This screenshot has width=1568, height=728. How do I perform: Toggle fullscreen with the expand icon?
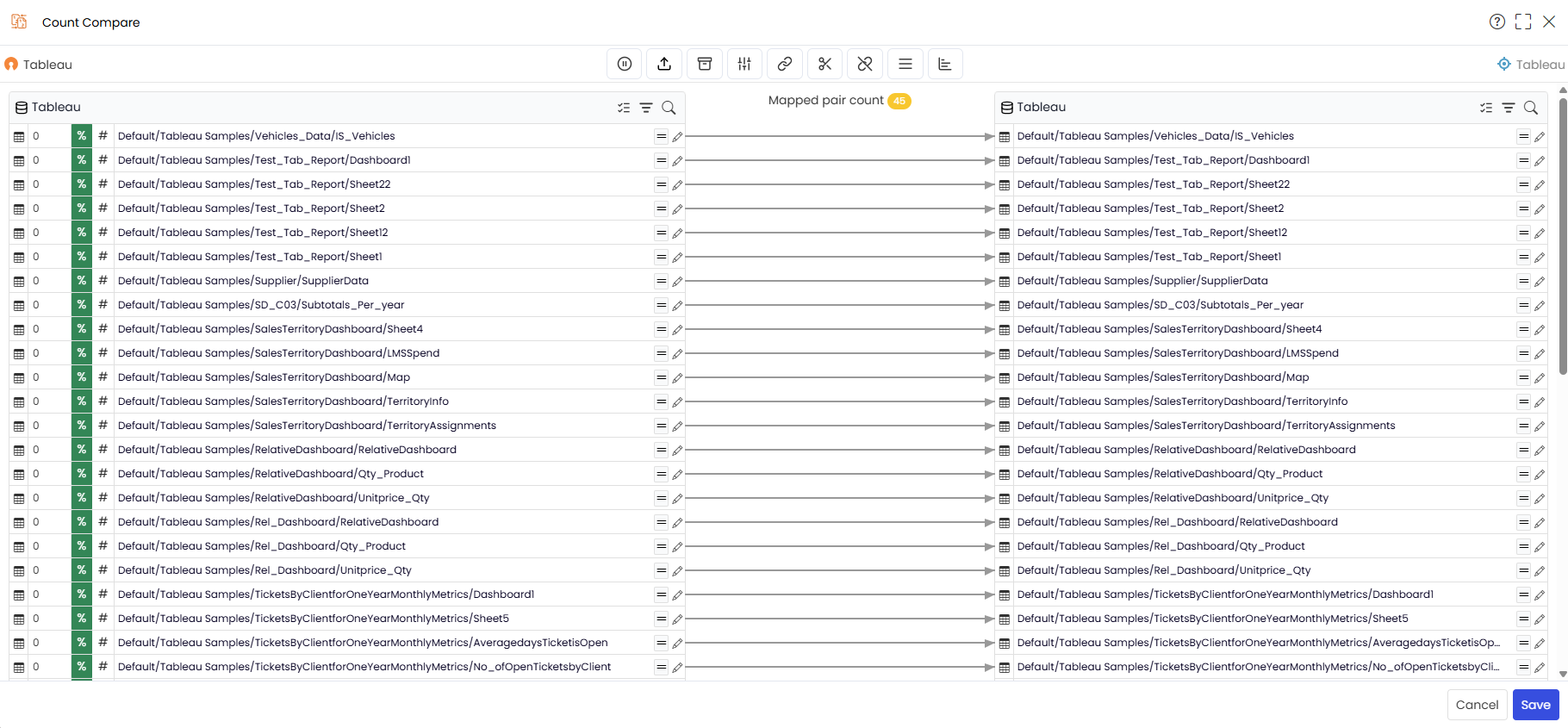coord(1523,22)
